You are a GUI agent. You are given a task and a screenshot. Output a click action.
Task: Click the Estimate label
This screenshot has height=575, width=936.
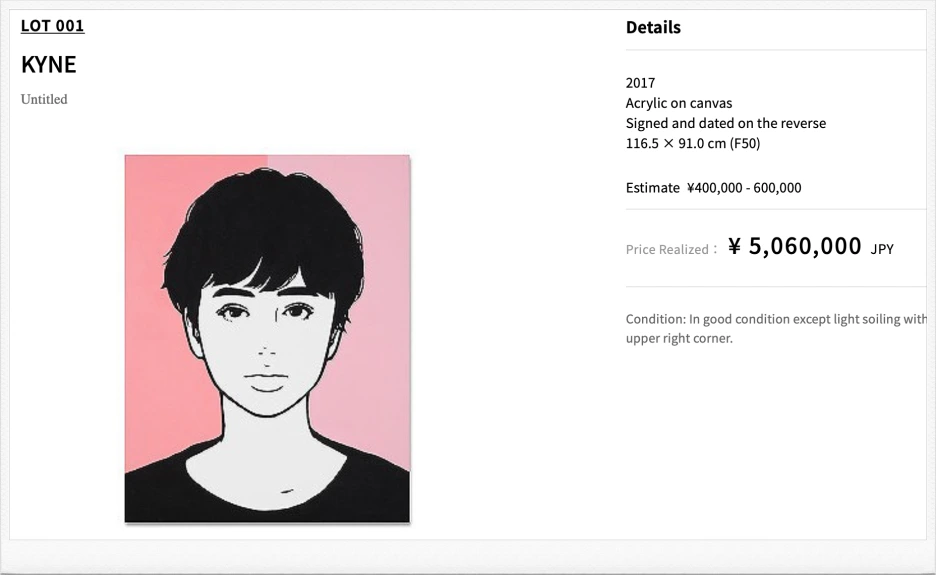pos(652,188)
